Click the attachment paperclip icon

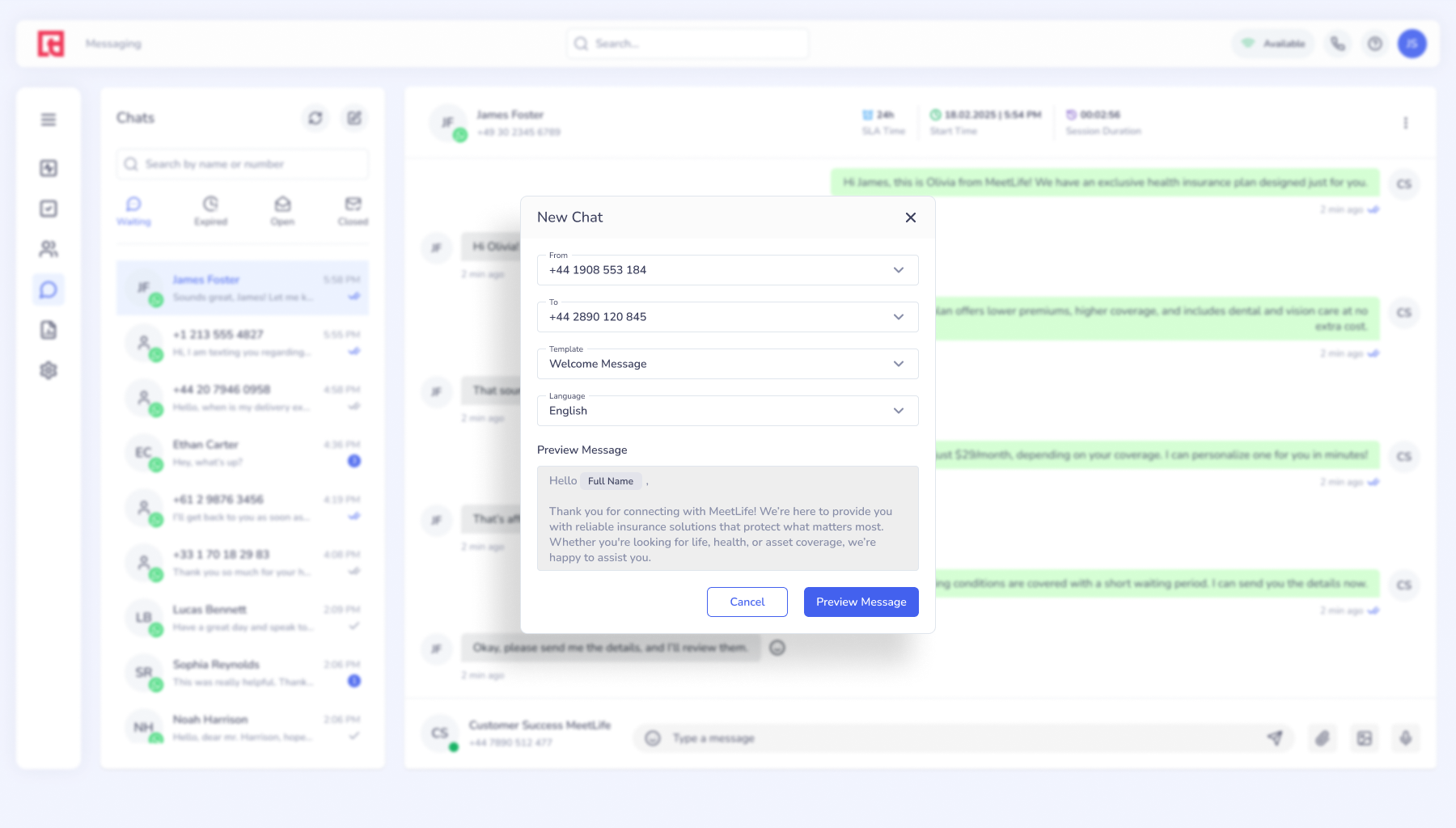click(x=1323, y=737)
